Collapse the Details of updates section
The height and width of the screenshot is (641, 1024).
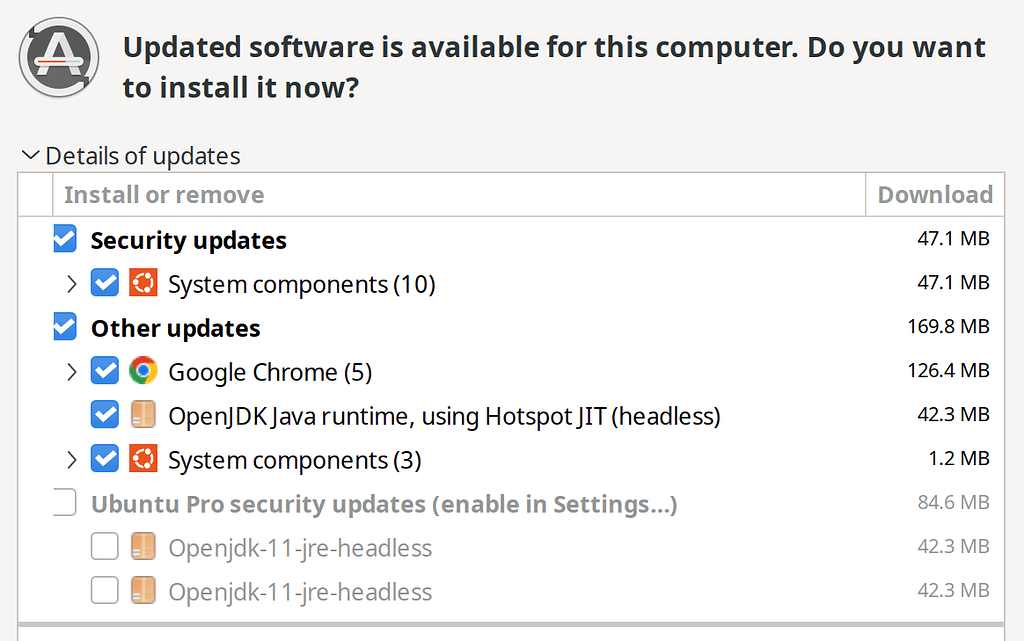31,156
